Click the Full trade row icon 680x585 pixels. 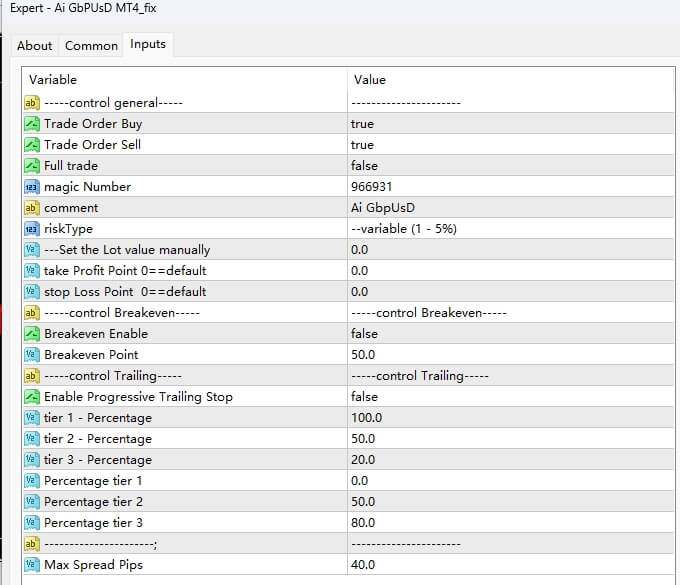click(x=31, y=166)
